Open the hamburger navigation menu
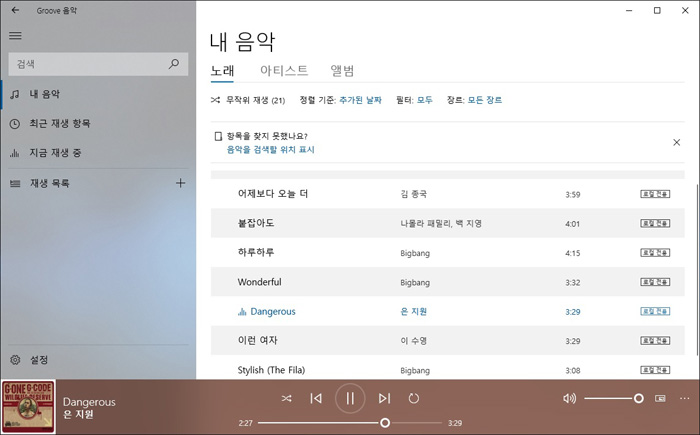 pos(16,35)
